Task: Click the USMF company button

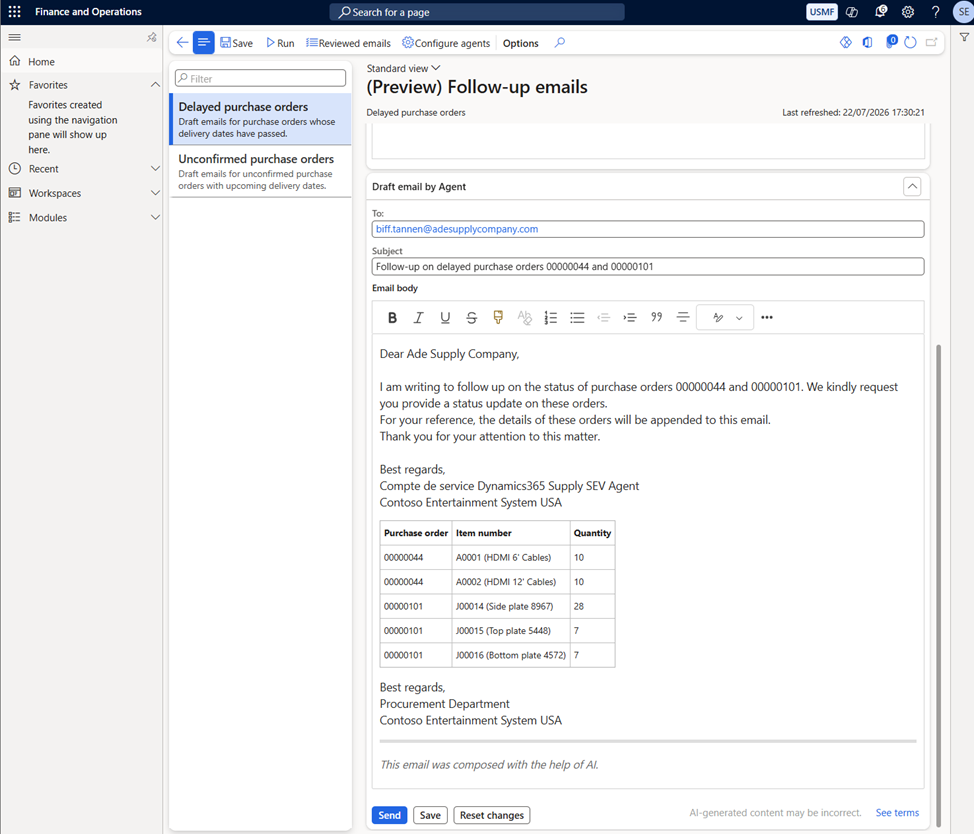Action: point(821,12)
